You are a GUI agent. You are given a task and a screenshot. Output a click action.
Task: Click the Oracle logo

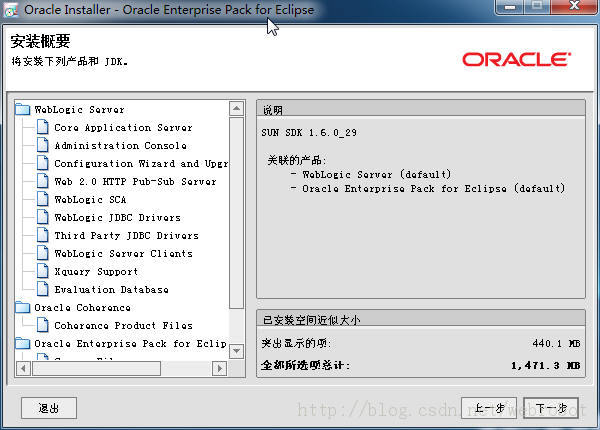(517, 59)
